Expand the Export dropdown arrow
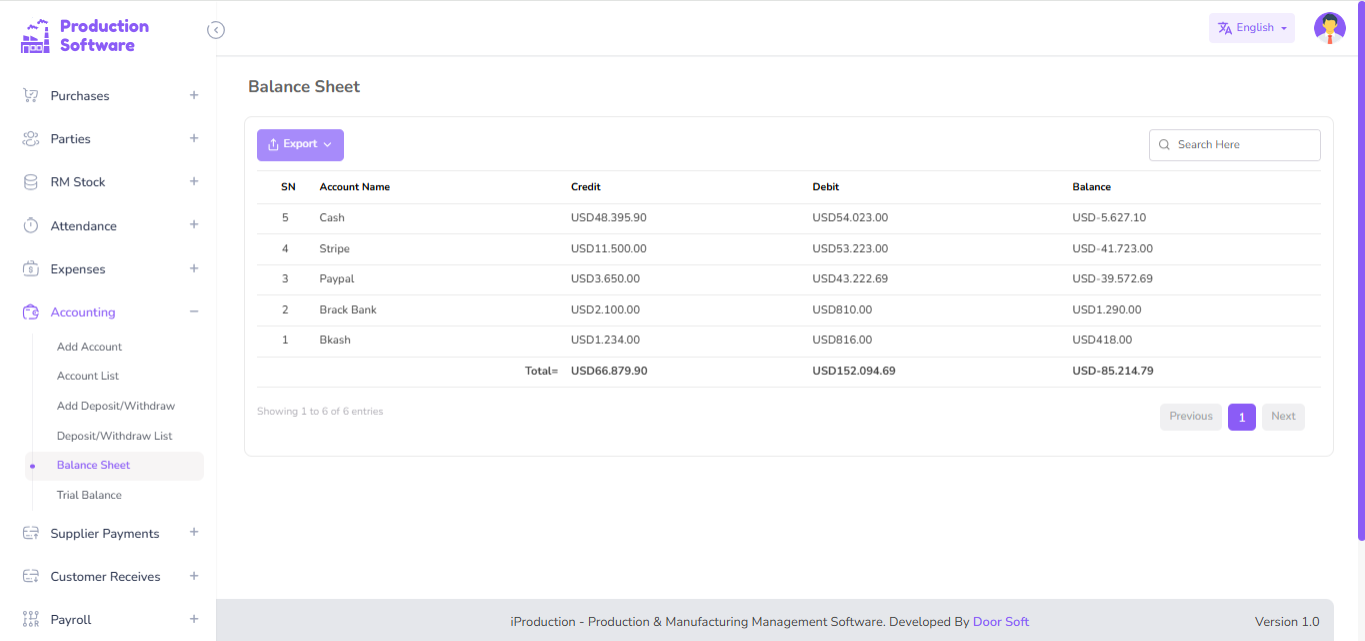Image resolution: width=1365 pixels, height=641 pixels. click(326, 145)
